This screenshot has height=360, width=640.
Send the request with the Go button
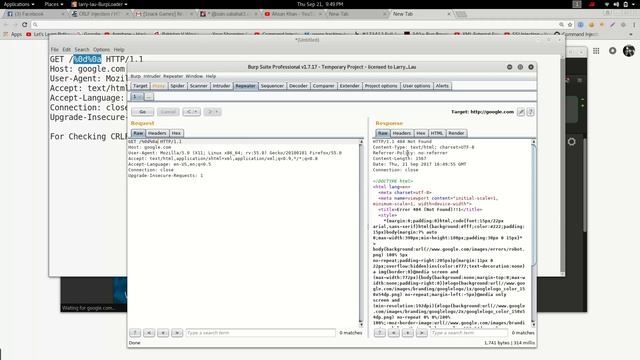click(x=142, y=112)
